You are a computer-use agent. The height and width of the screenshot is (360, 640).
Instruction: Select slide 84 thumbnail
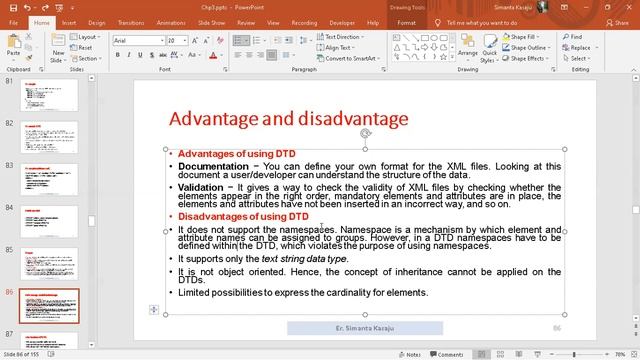(49, 222)
